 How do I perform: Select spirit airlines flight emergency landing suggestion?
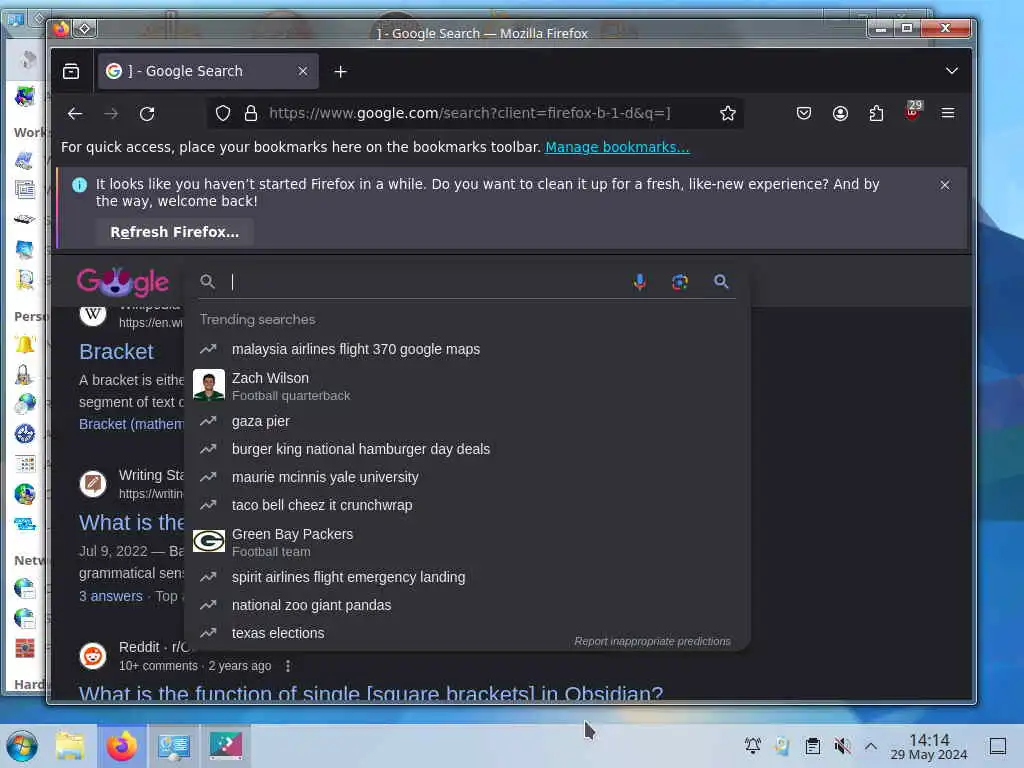[x=467, y=577]
